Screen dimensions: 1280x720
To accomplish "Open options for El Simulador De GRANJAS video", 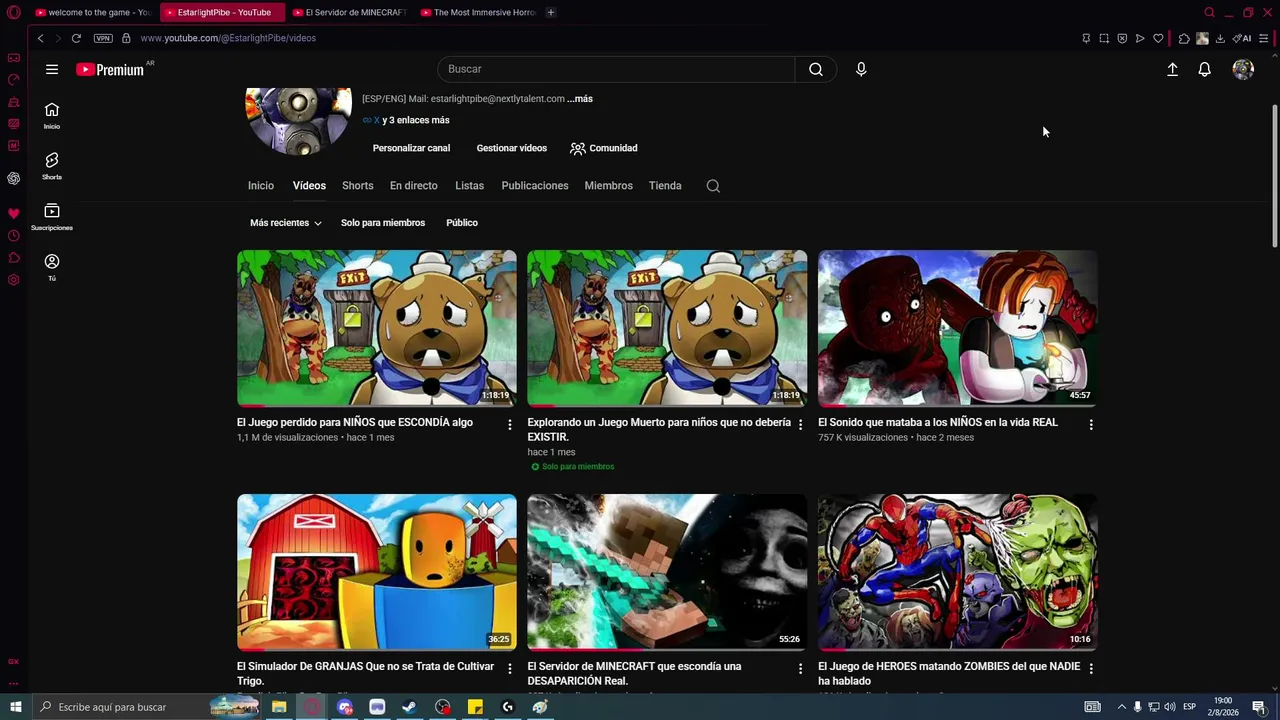I will (x=510, y=669).
